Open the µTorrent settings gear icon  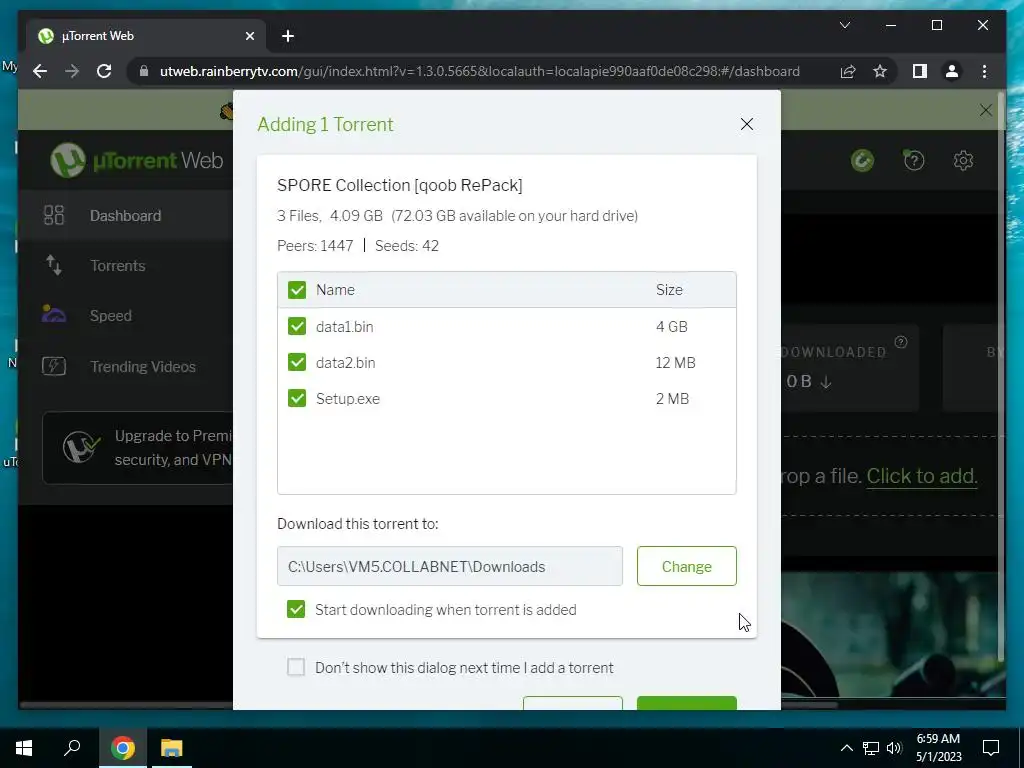point(963,160)
